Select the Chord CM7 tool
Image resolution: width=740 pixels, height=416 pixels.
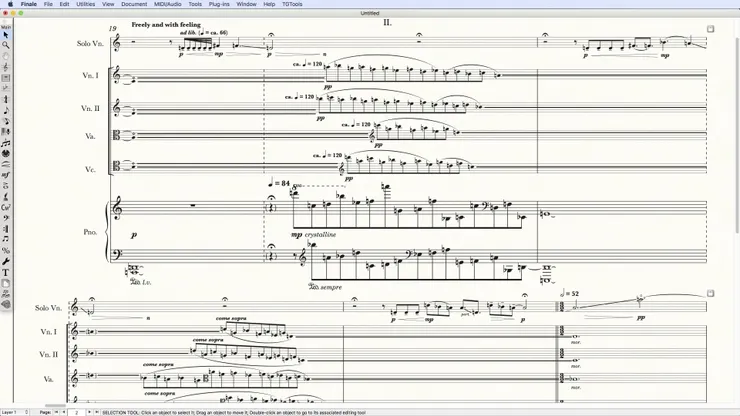click(x=6, y=207)
